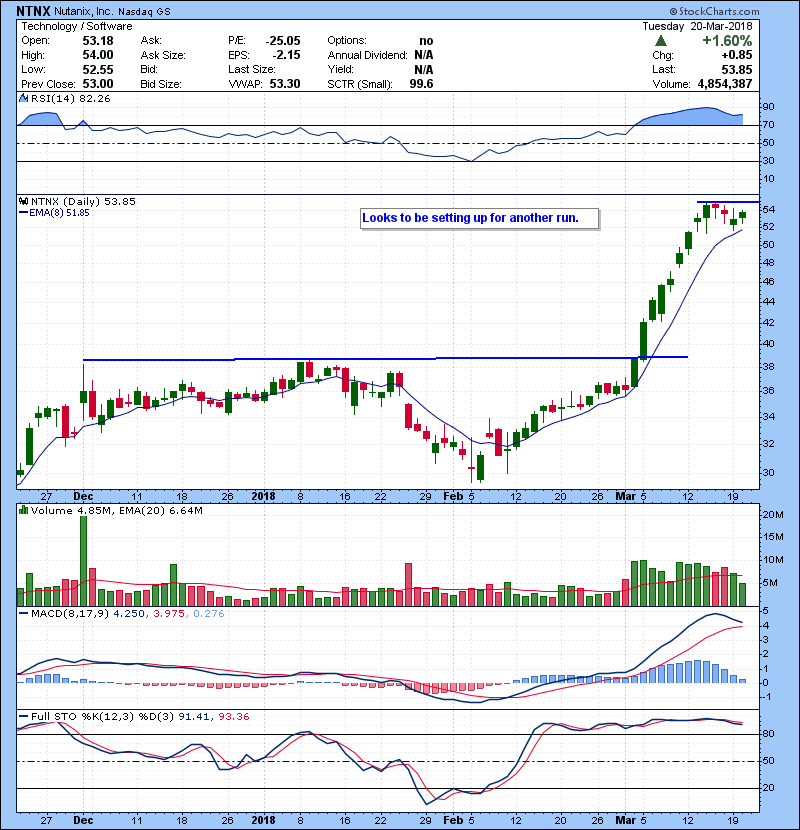Click the P/E value -25.05
Image resolution: width=800 pixels, height=830 pixels.
[283, 41]
